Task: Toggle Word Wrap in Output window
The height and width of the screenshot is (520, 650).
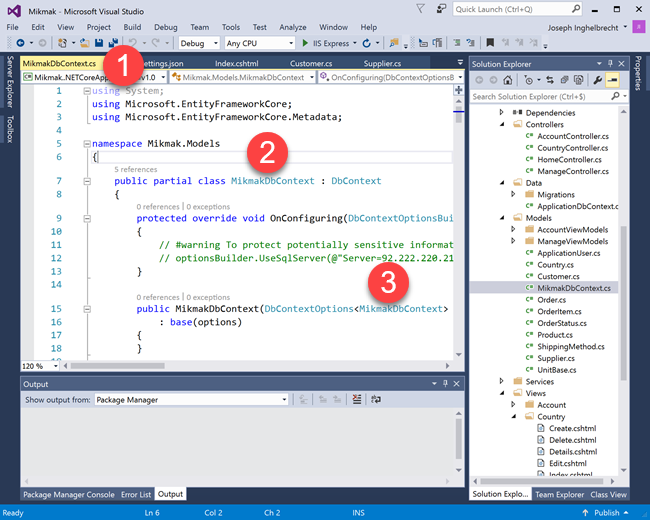Action: tap(376, 400)
